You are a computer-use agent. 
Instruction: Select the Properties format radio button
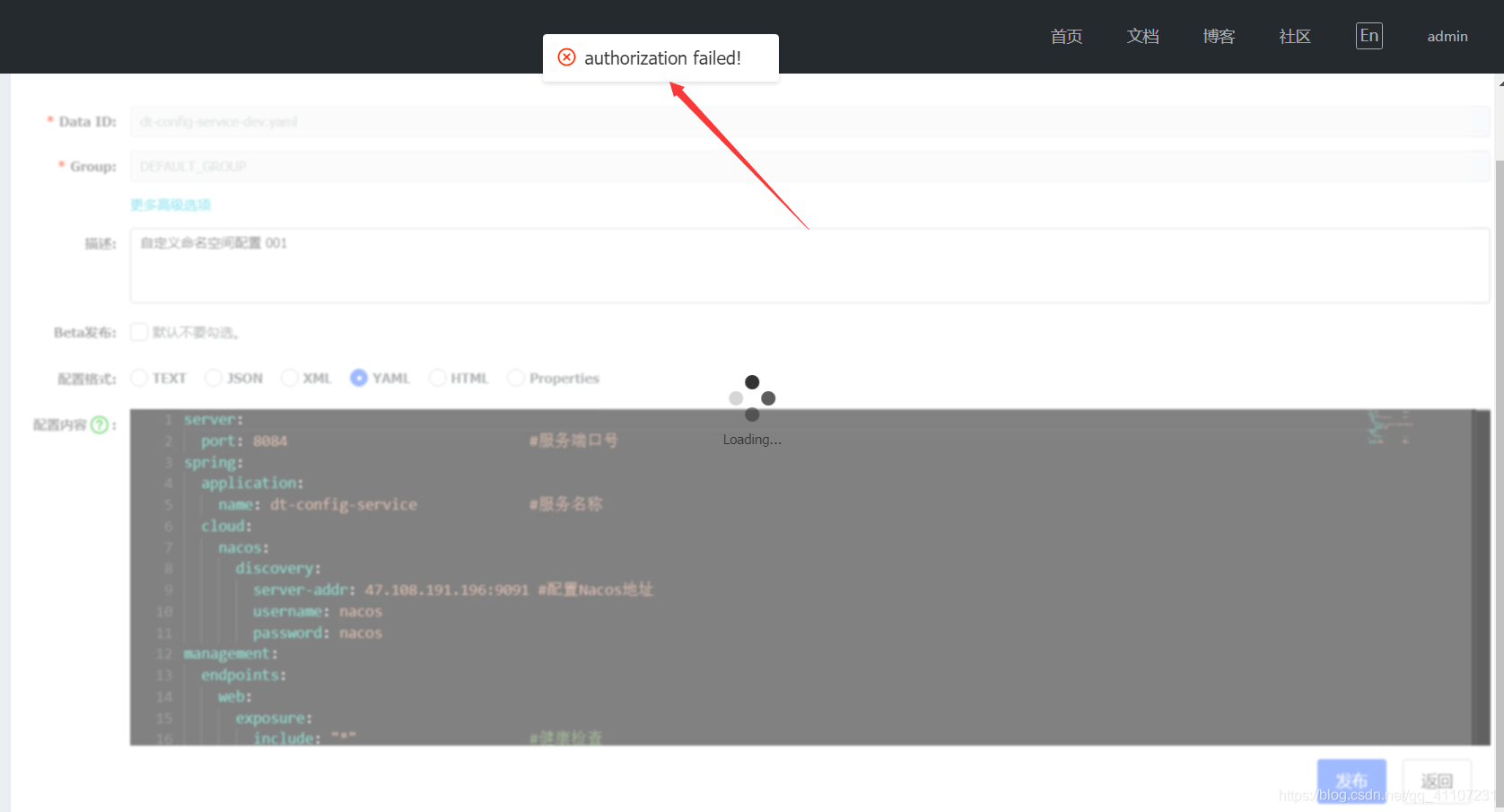pos(516,378)
